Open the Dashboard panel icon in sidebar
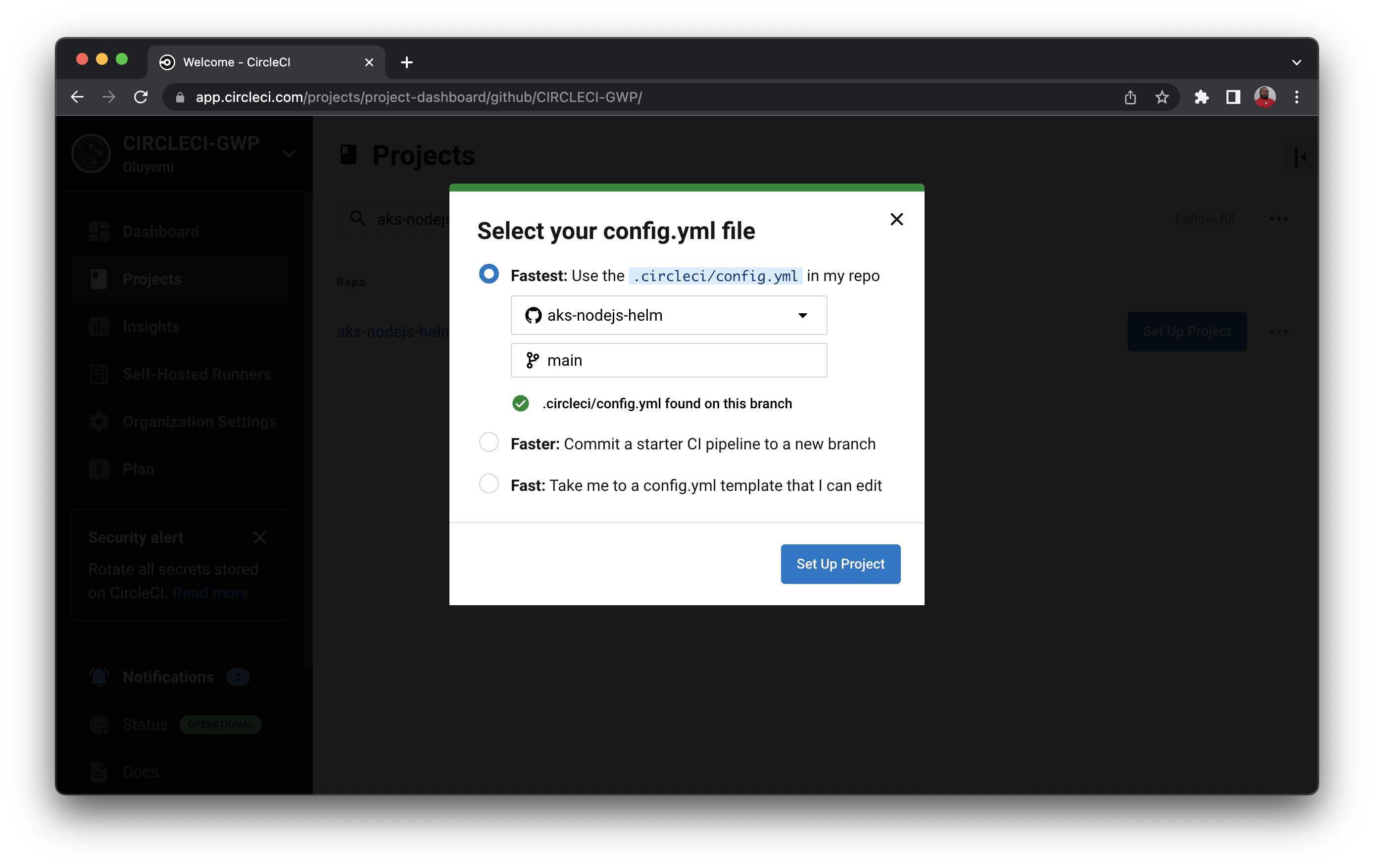 (99, 231)
